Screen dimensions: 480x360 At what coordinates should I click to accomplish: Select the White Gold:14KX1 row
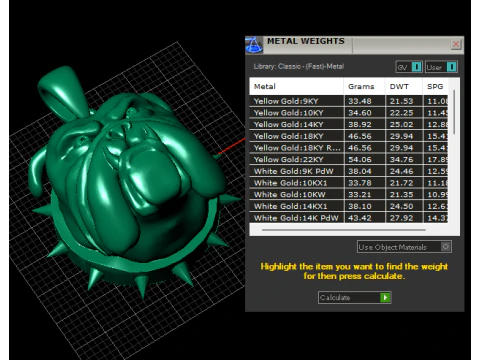point(348,206)
